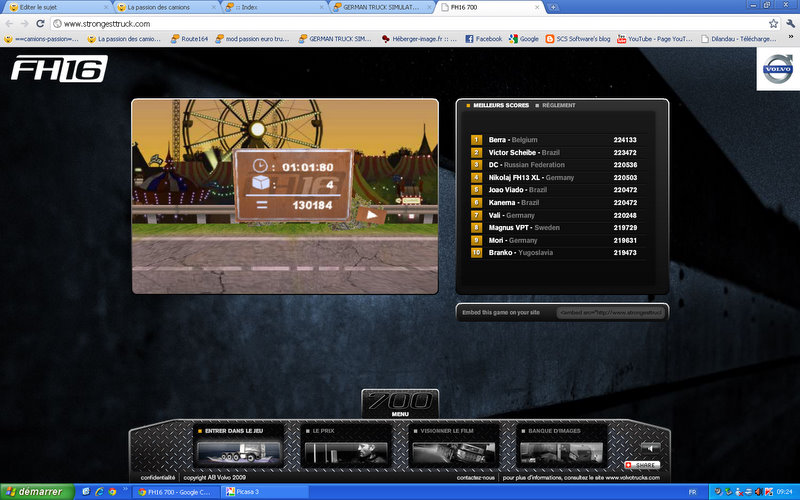This screenshot has height=500, width=800.
Task: Click Victor Scheibe score row
Action: [554, 153]
